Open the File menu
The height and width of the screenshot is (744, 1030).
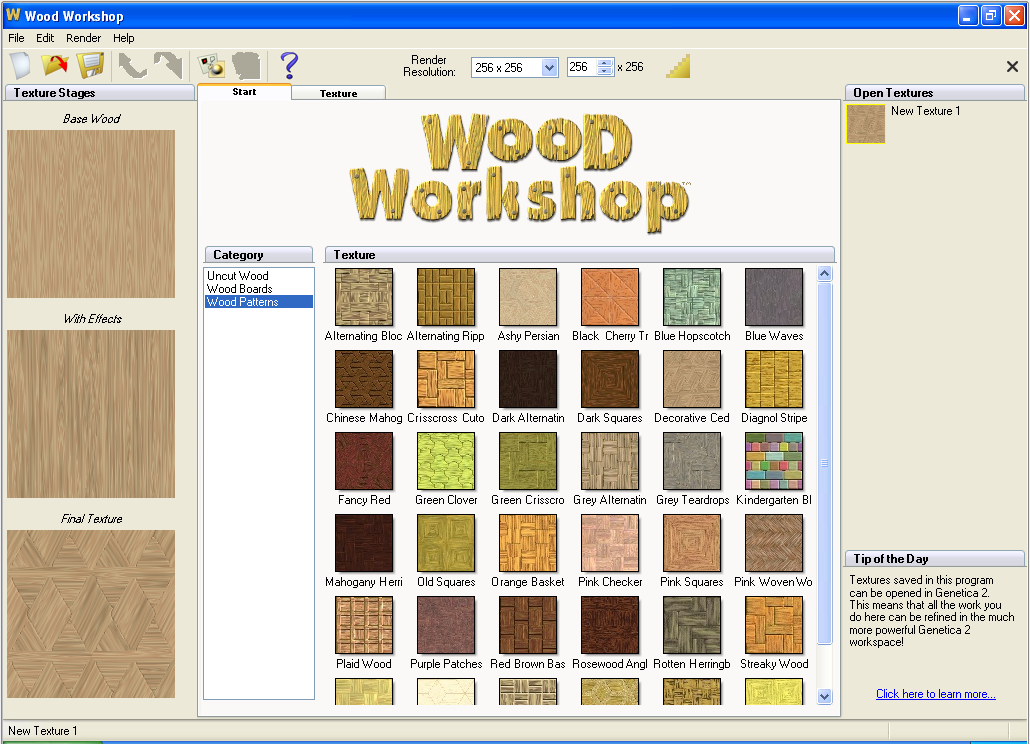(x=16, y=38)
